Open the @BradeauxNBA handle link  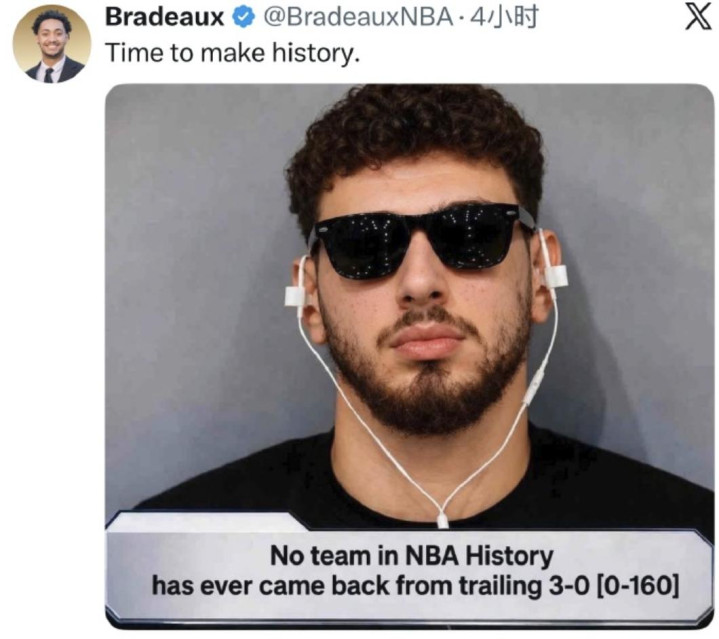point(358,17)
